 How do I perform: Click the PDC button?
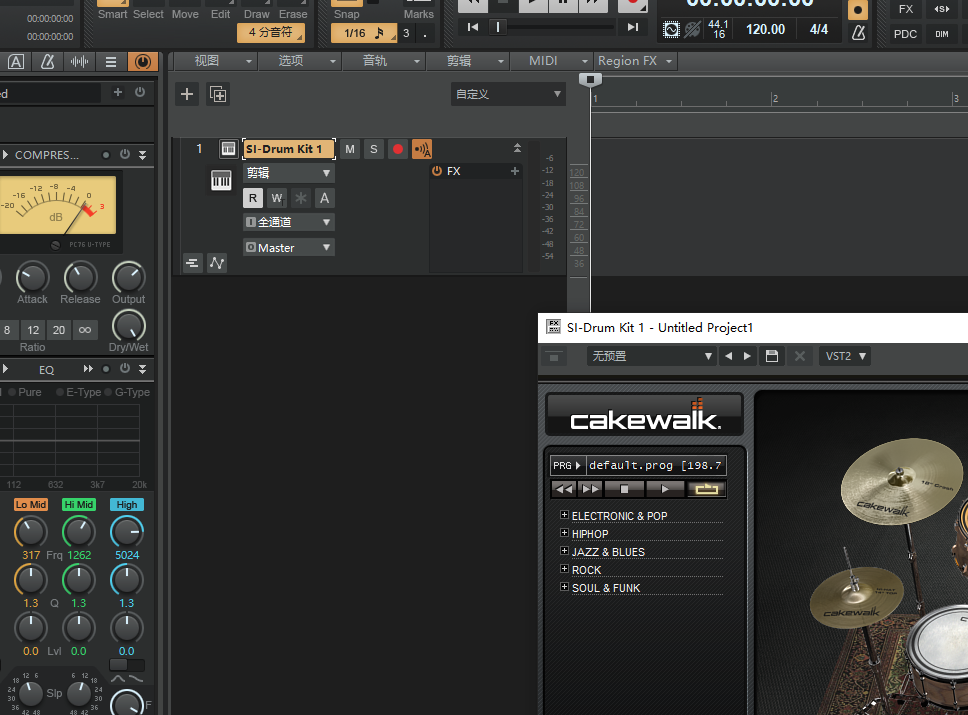tap(905, 34)
